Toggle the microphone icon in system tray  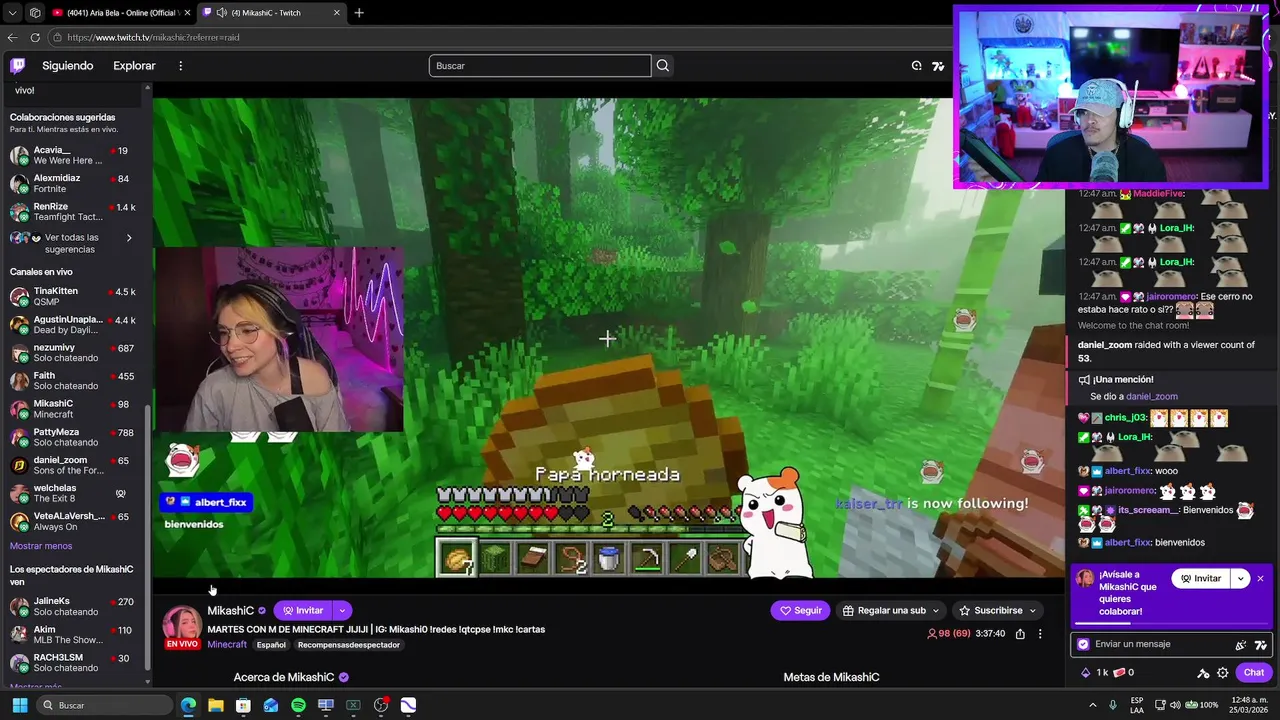[1113, 705]
